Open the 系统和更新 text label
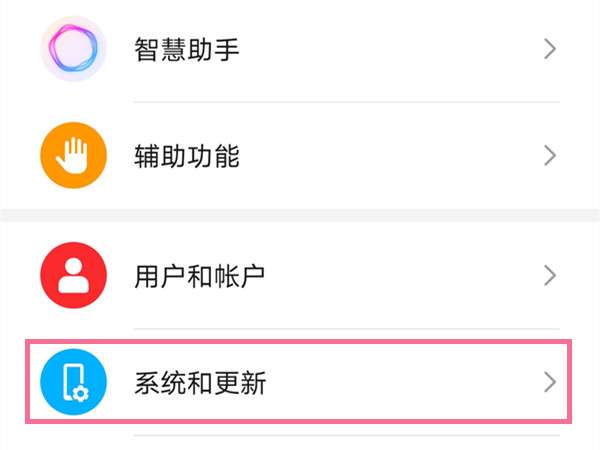The image size is (600, 450). click(x=200, y=383)
